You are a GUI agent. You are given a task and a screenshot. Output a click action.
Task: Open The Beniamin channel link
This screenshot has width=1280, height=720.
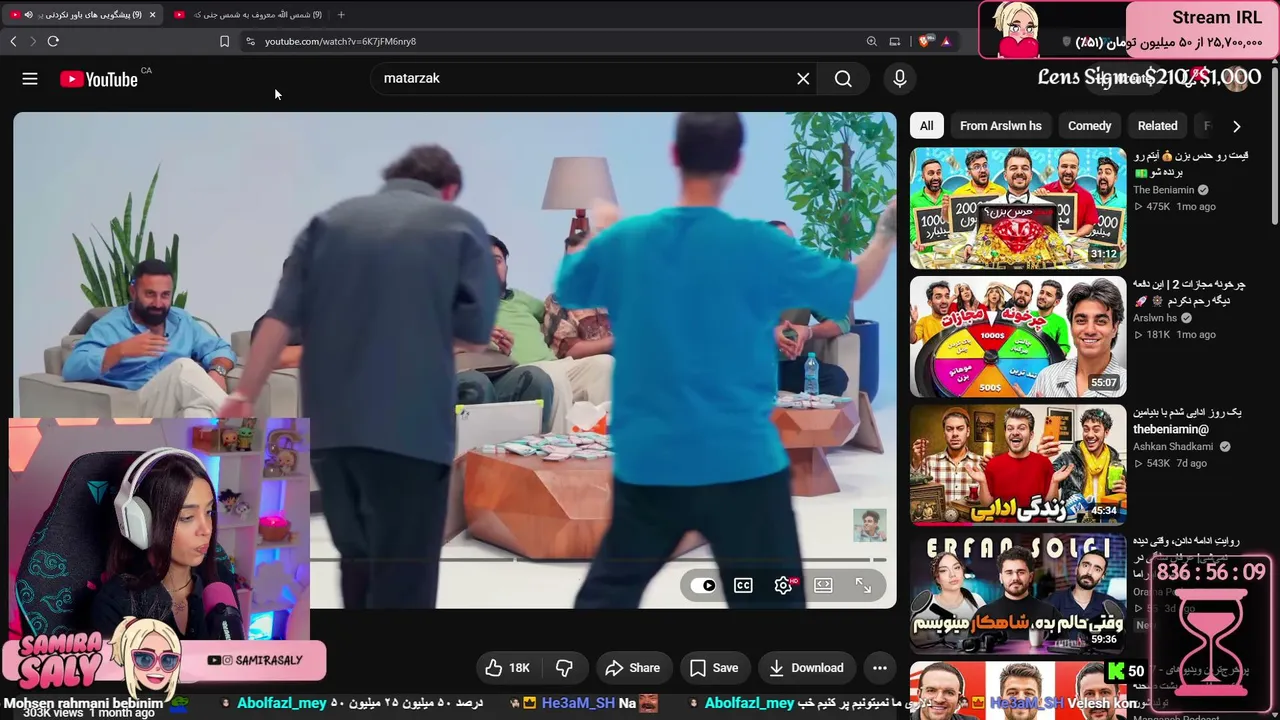[x=1163, y=190]
